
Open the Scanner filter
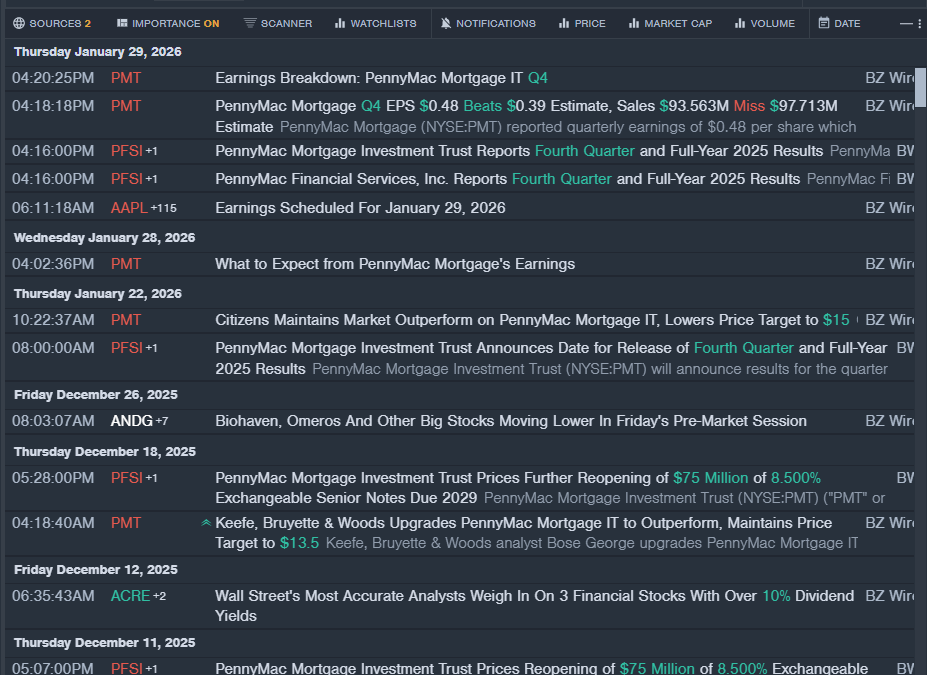coord(277,23)
